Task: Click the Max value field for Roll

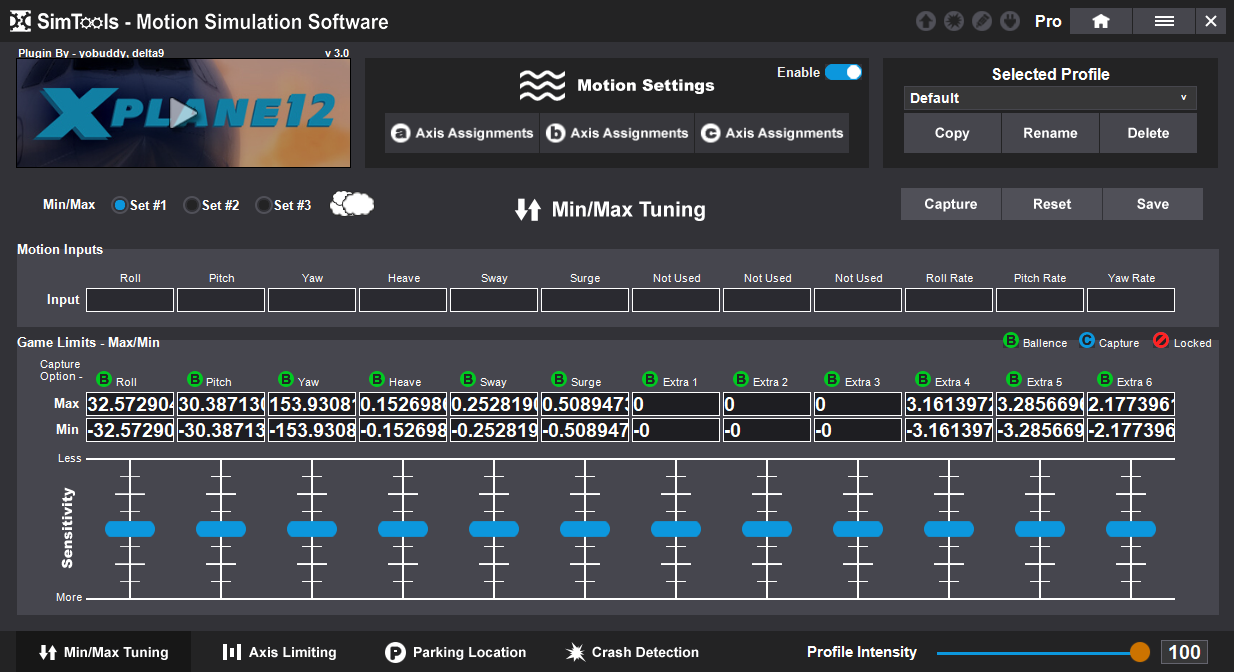Action: (x=129, y=404)
